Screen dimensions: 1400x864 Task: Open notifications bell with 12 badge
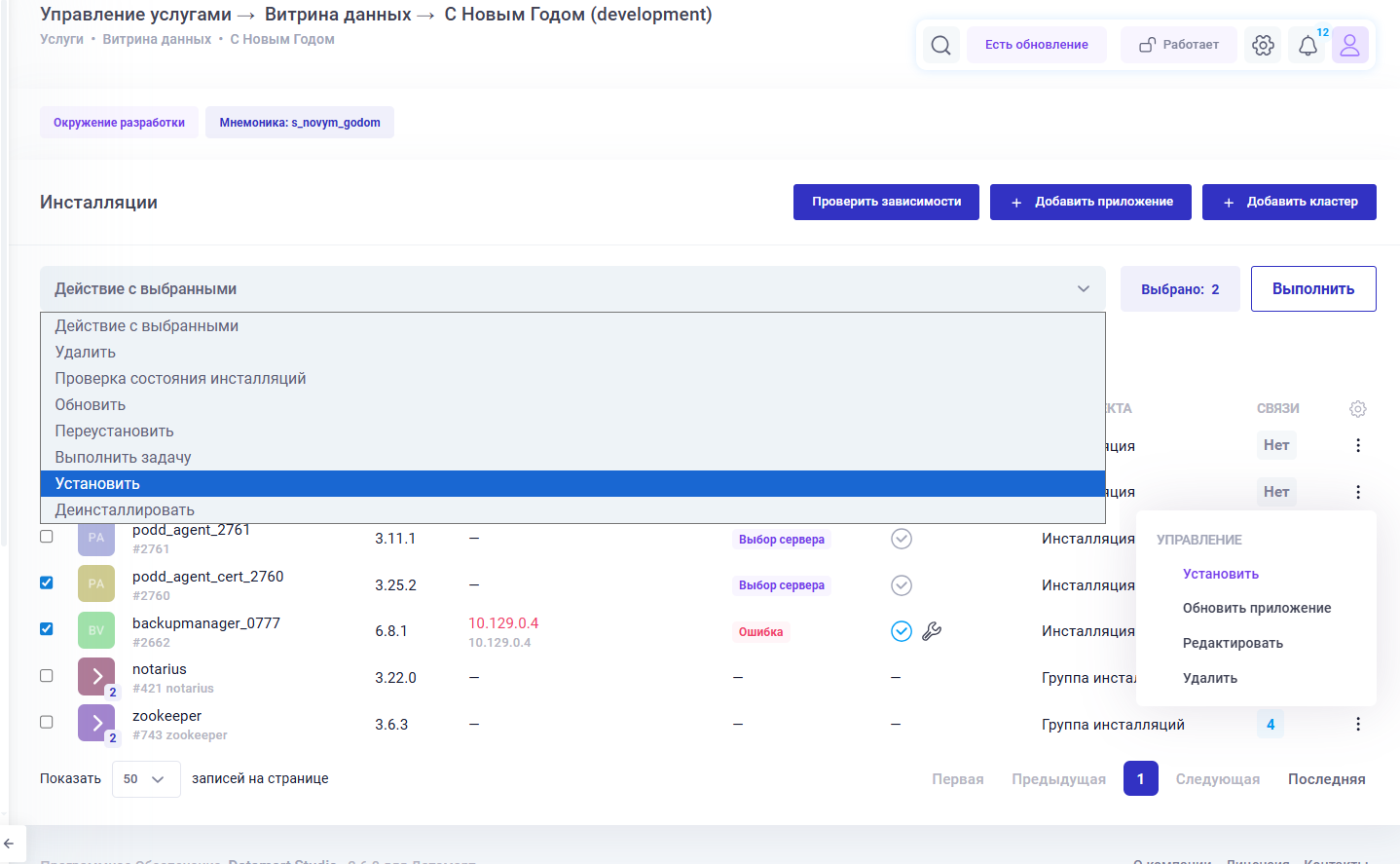pos(1308,45)
